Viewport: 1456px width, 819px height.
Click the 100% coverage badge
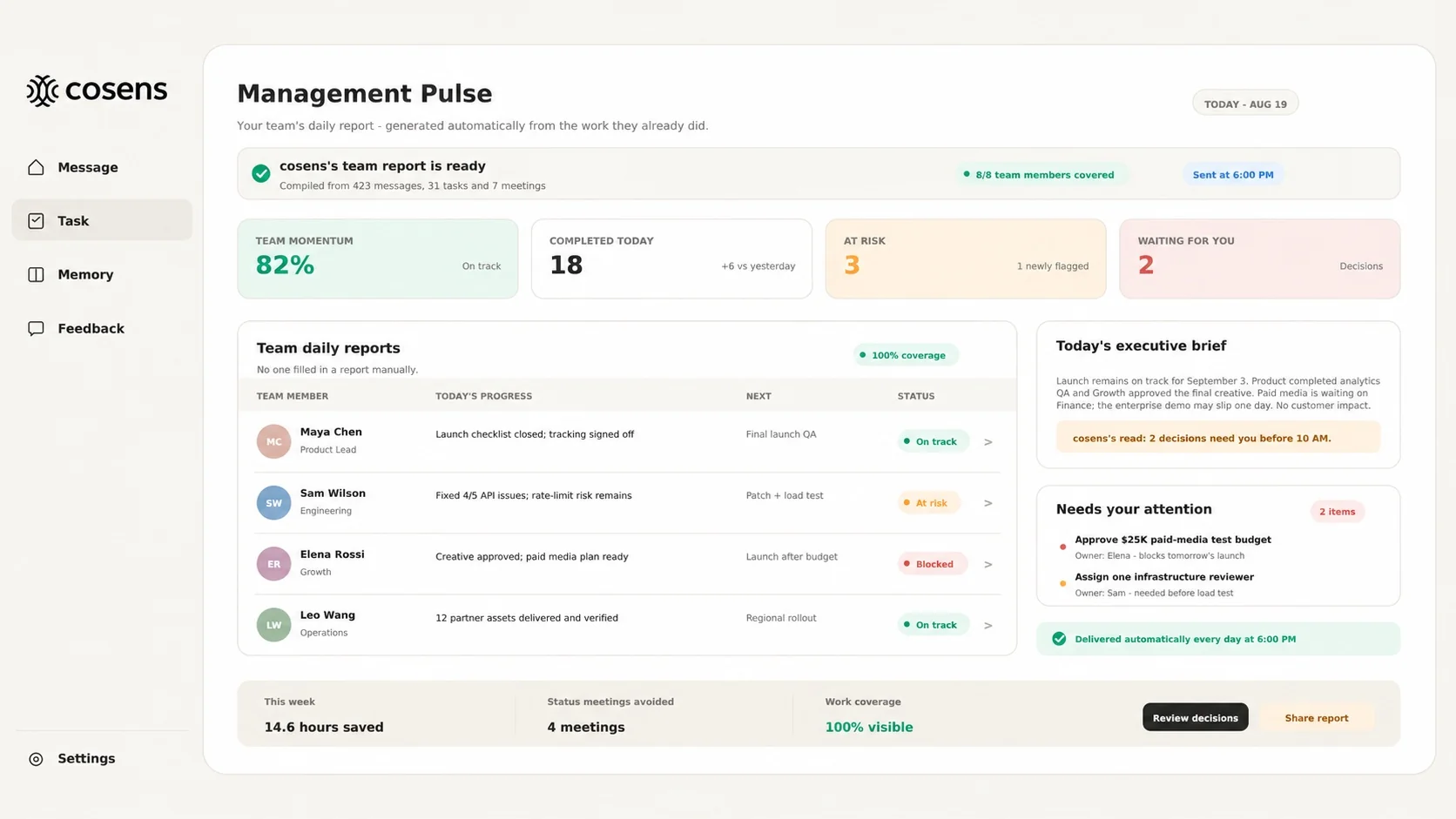(905, 355)
